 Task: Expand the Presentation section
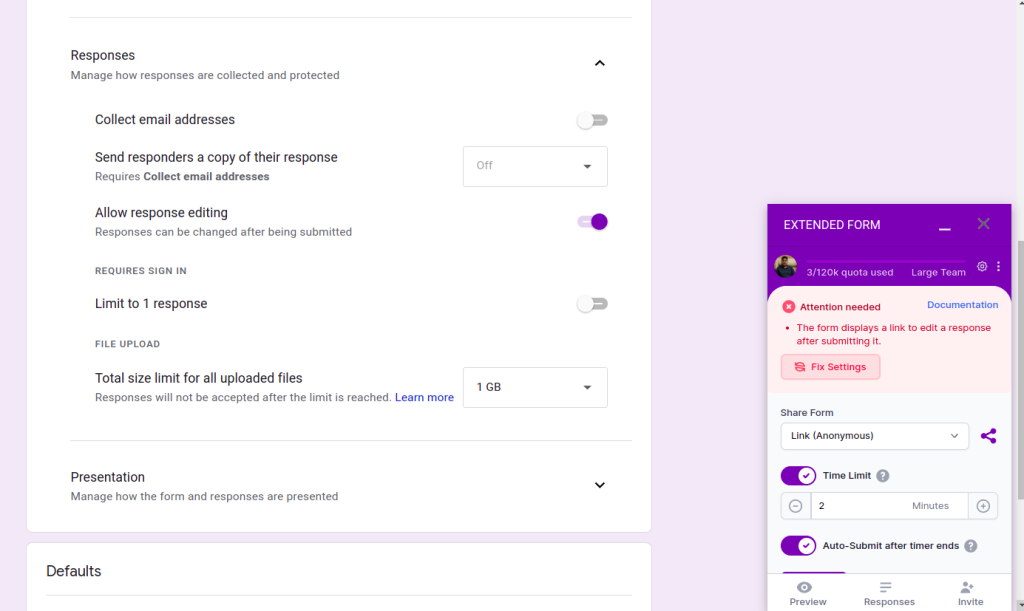click(599, 484)
